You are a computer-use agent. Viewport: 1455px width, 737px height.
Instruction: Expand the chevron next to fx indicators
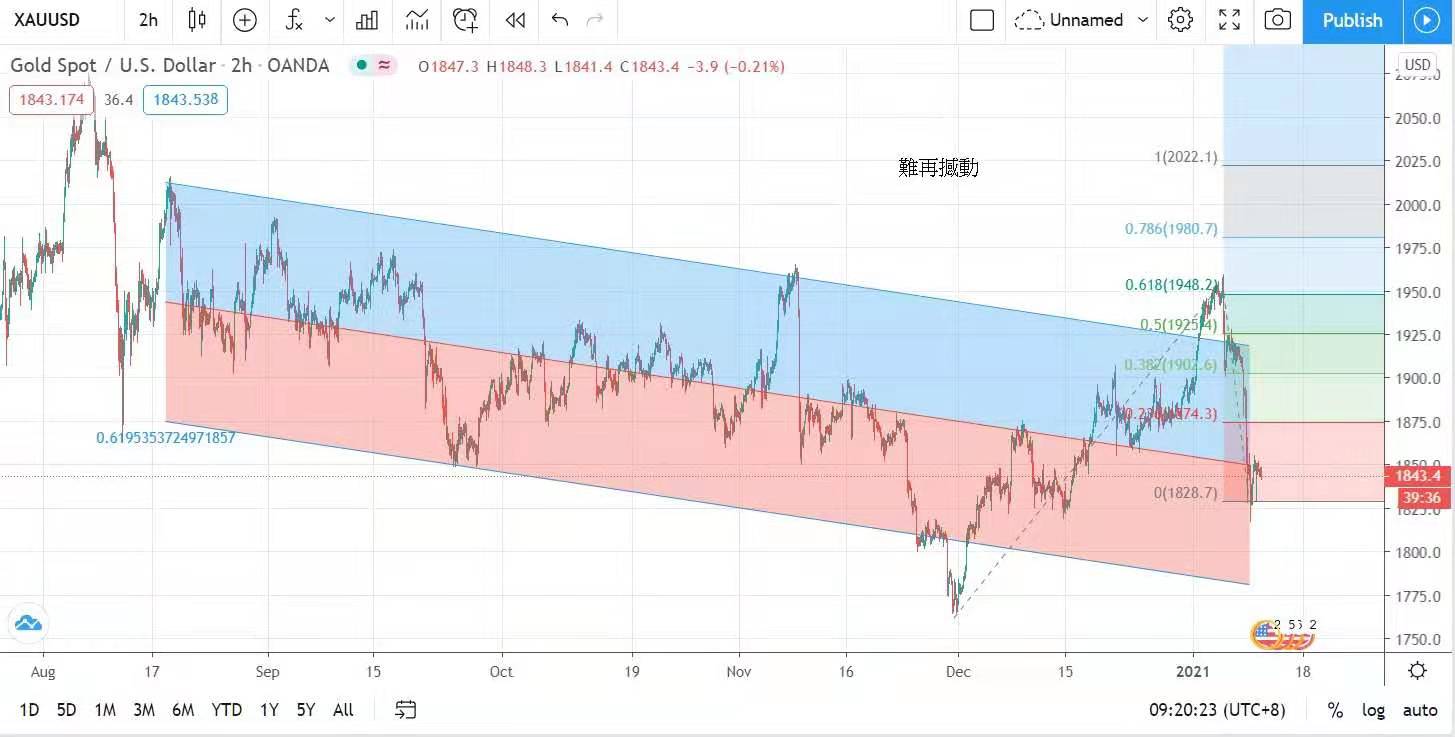click(x=330, y=20)
